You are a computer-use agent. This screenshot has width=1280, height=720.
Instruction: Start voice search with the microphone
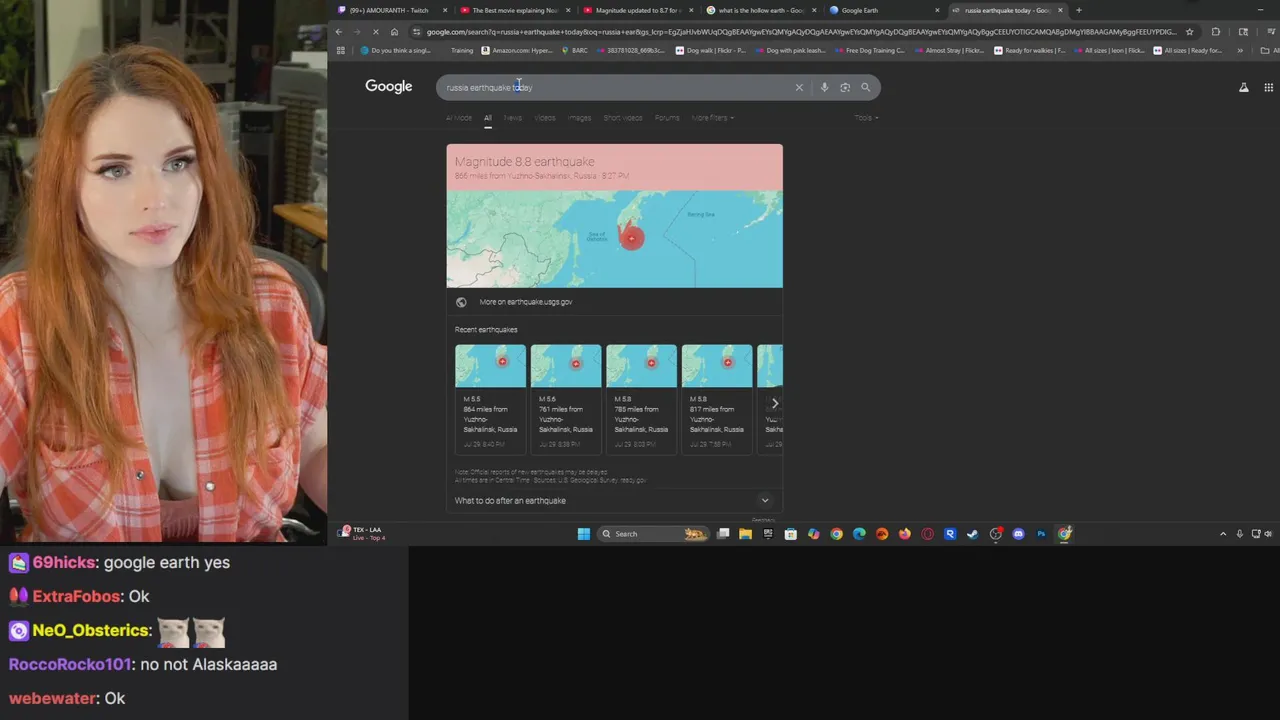click(824, 88)
